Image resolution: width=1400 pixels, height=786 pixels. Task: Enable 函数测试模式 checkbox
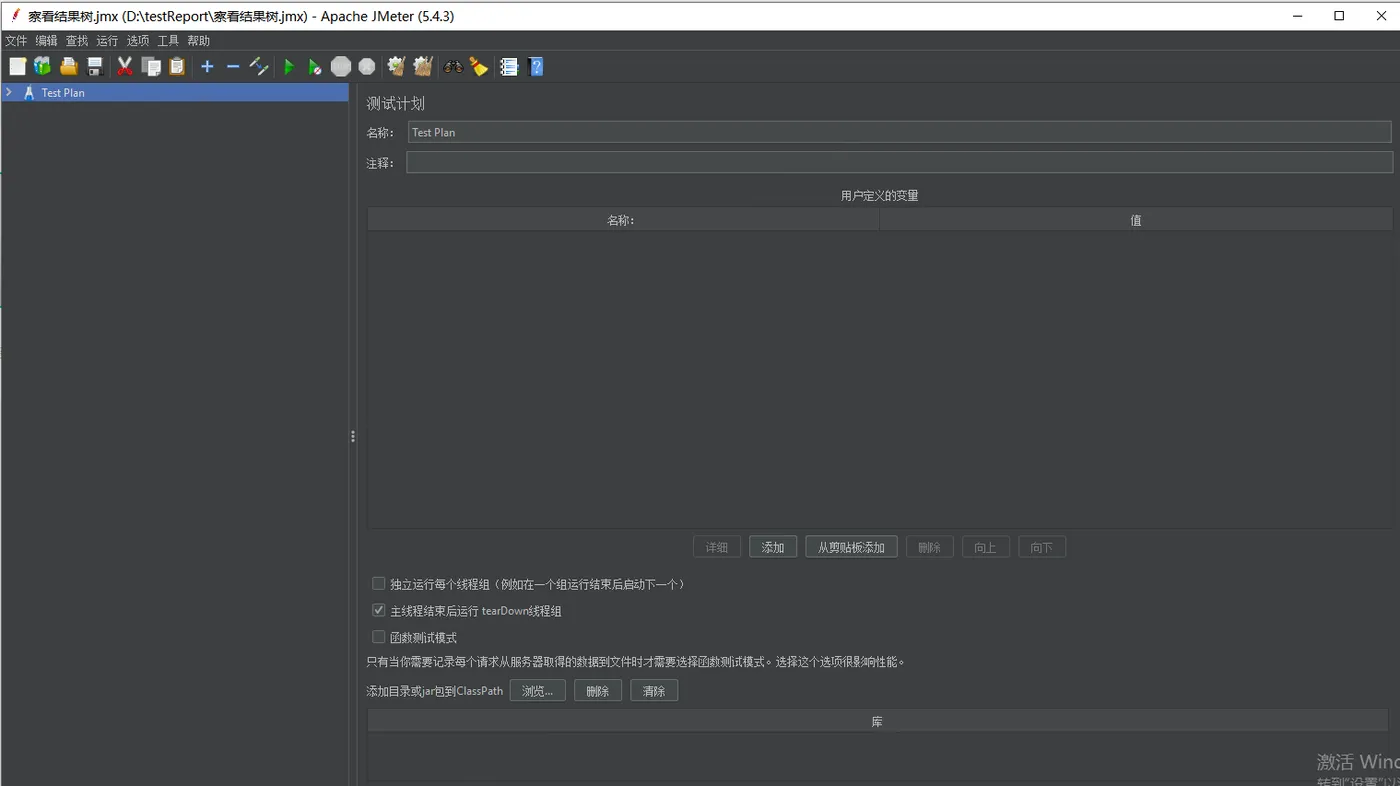point(379,637)
